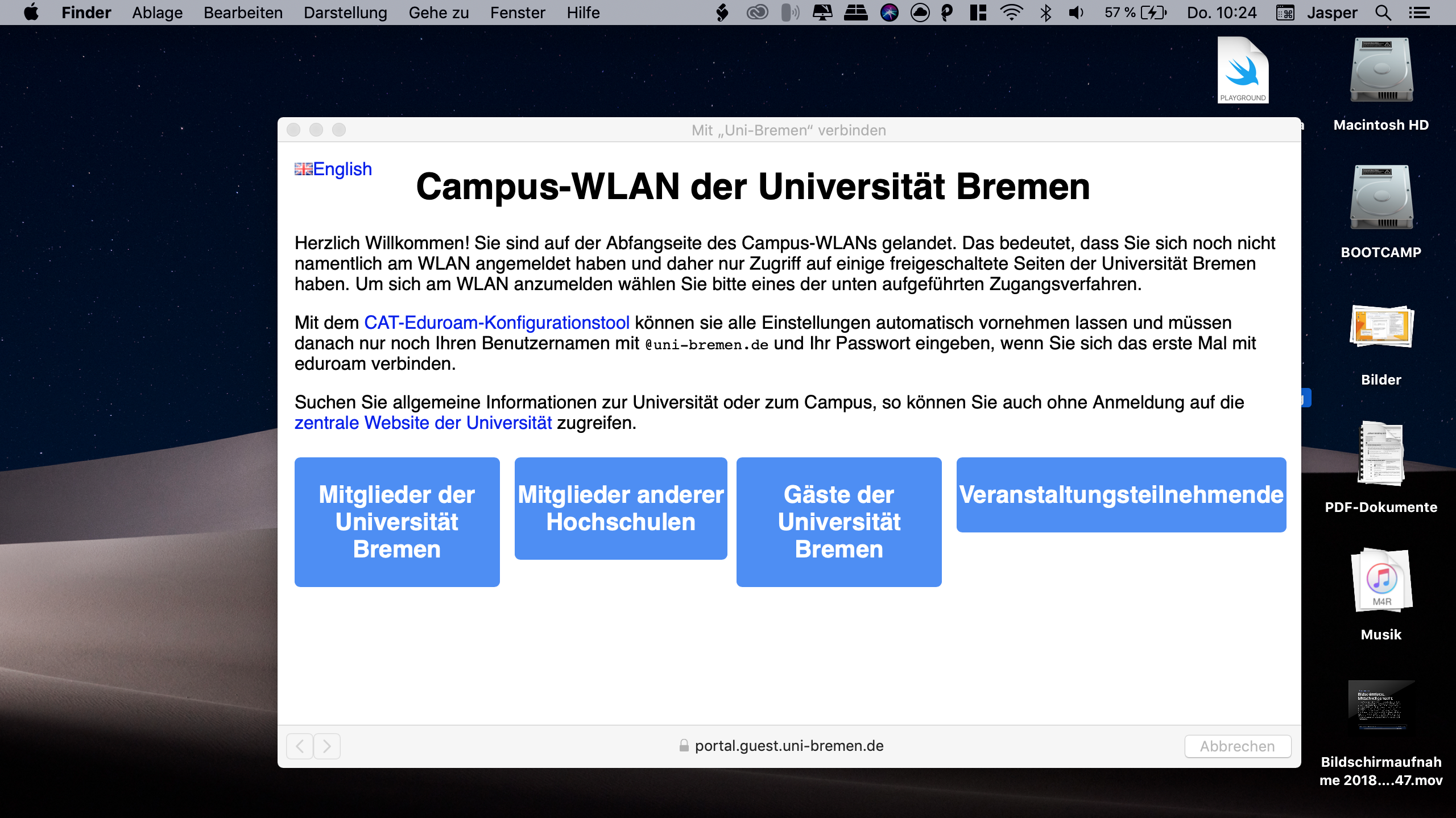Open the Musik stack icon

coord(1381,580)
